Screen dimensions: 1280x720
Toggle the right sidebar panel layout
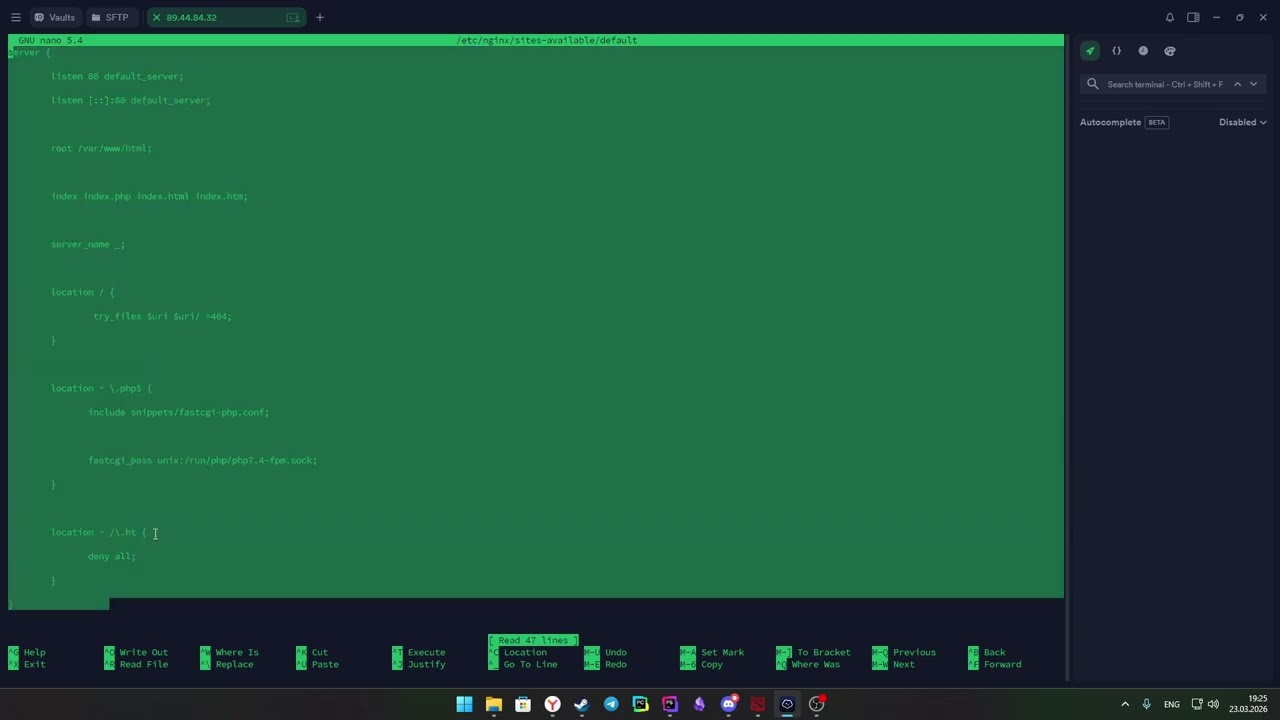click(1193, 17)
